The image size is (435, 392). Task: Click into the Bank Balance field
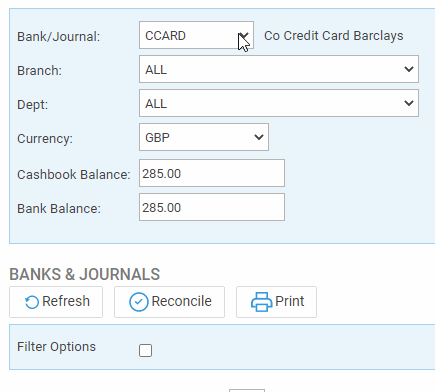point(212,207)
